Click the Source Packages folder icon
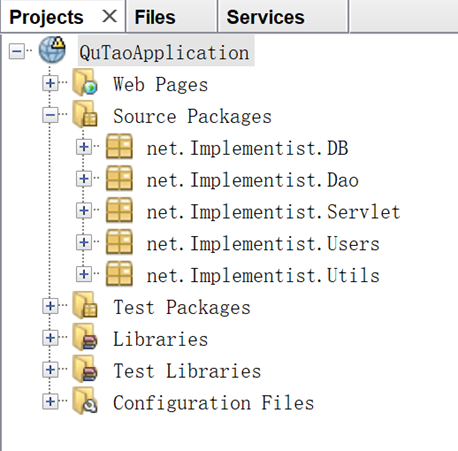 [85, 114]
